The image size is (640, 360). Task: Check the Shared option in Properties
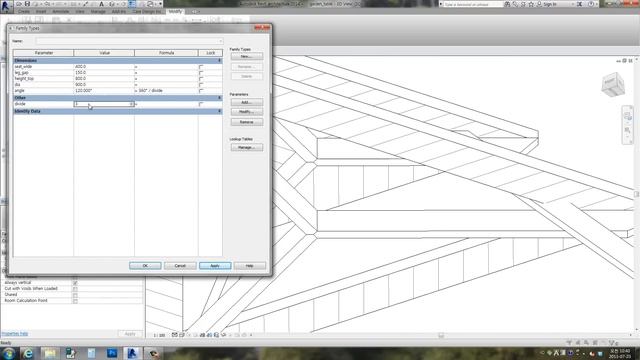[x=75, y=295]
